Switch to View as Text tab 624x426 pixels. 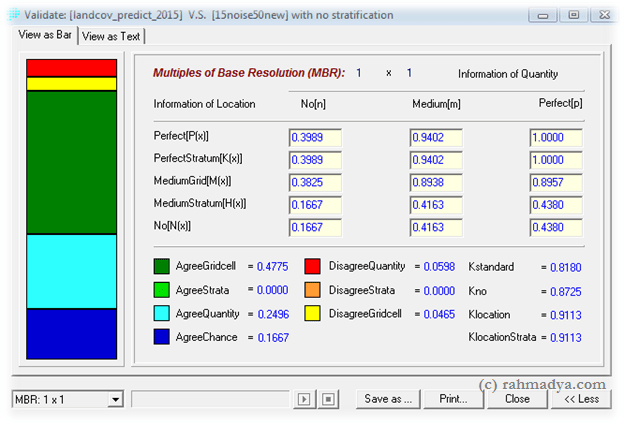(112, 36)
